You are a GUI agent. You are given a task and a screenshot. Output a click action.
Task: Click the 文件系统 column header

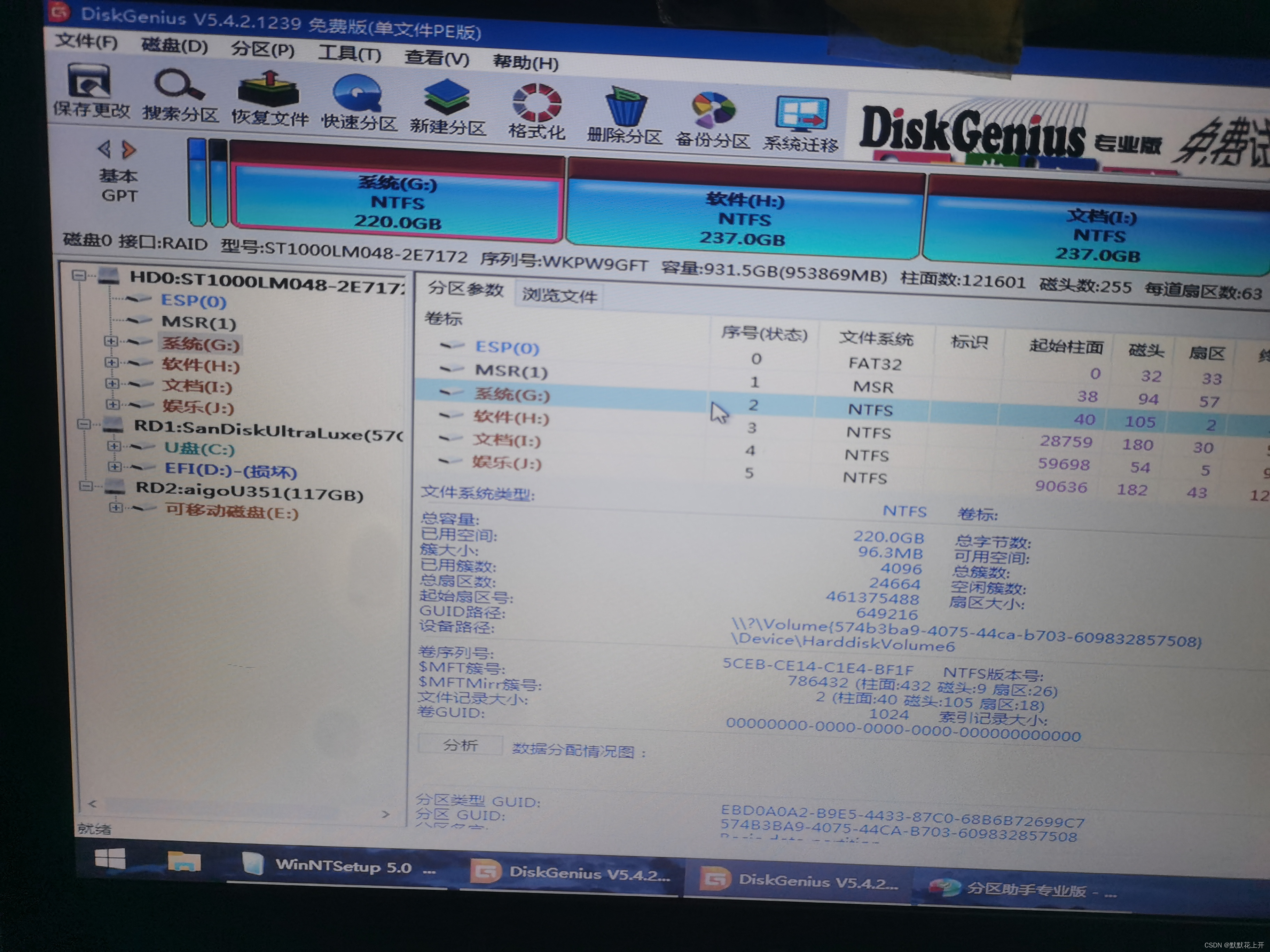(876, 338)
